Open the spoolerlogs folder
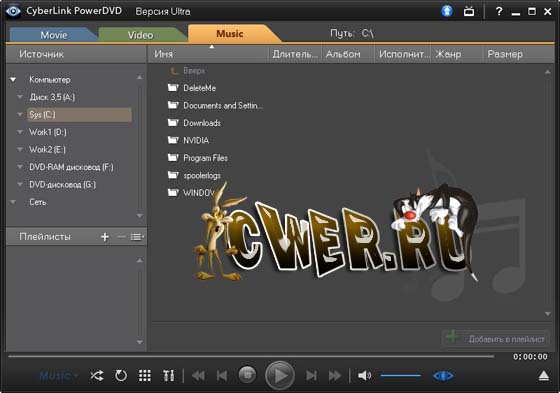Viewport: 560px width, 393px height. [x=202, y=175]
